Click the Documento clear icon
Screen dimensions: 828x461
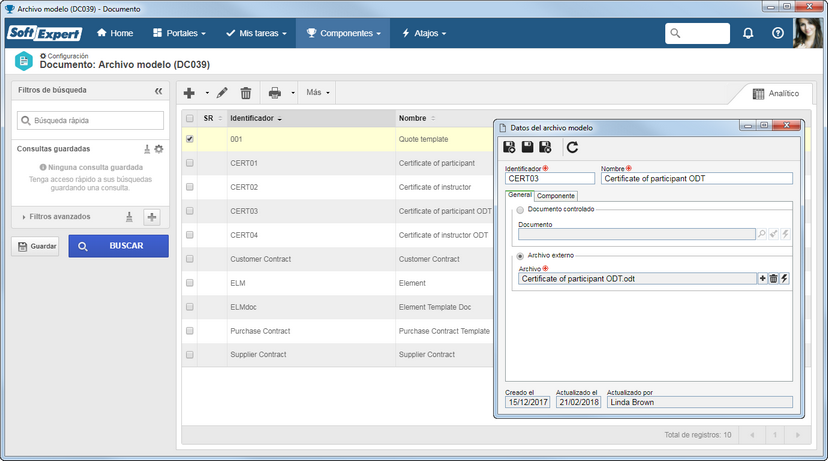pos(774,234)
